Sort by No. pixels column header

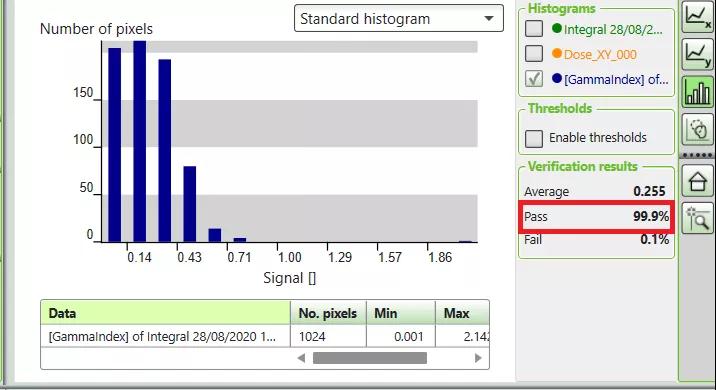[x=328, y=313]
